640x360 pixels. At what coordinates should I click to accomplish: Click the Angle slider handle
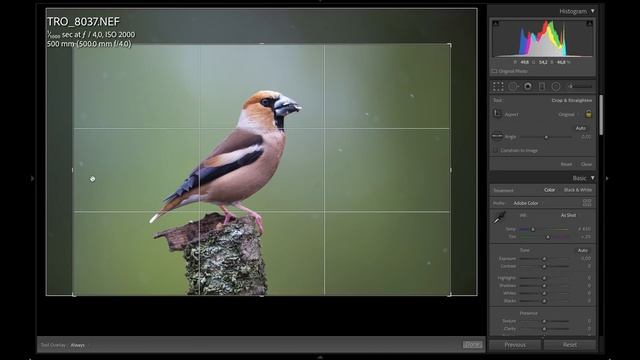(546, 137)
